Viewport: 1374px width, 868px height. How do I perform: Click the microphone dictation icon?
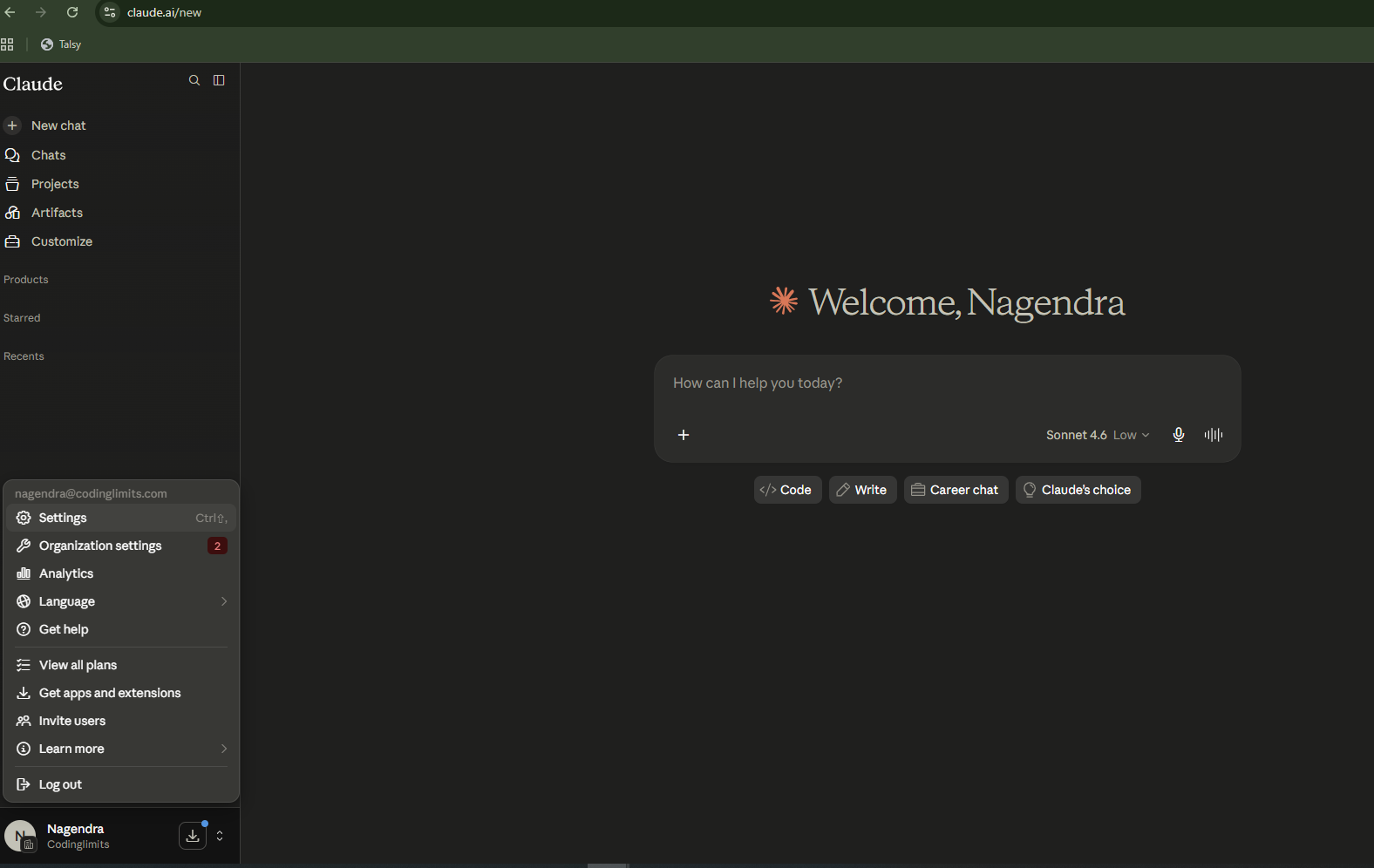click(1178, 435)
